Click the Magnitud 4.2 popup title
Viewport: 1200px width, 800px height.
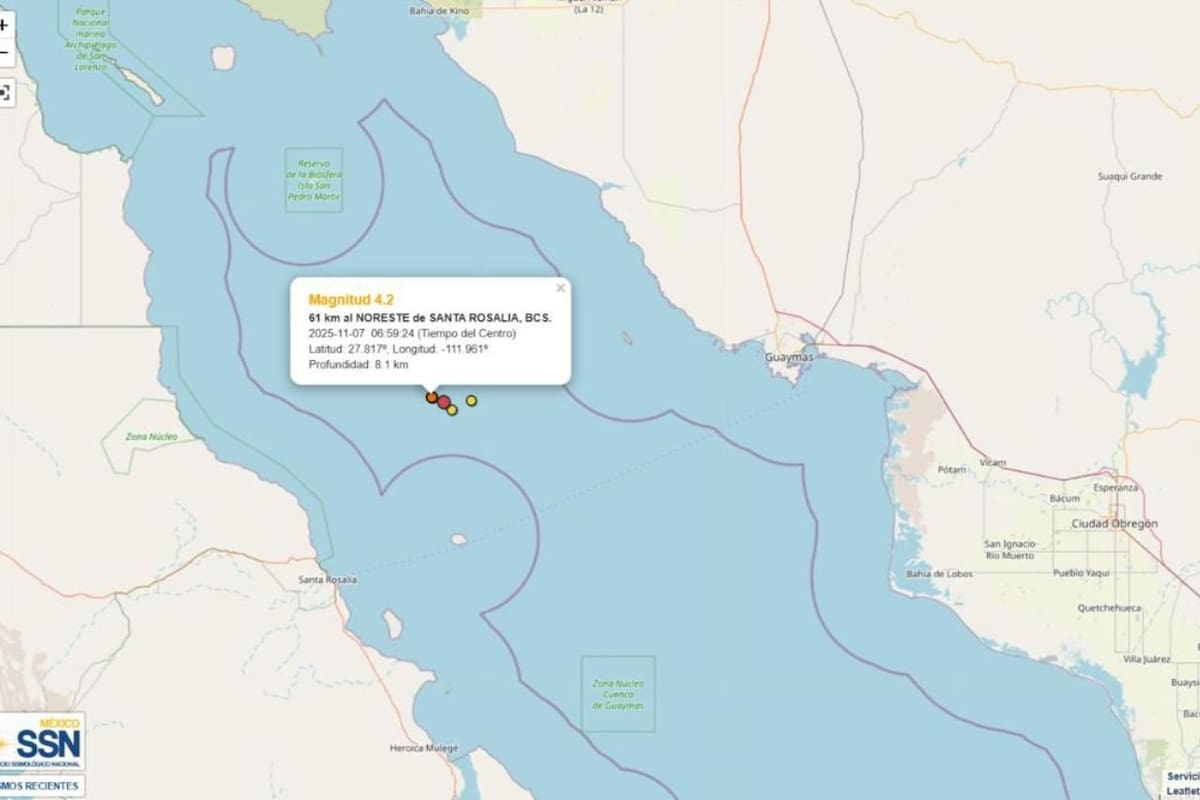[x=351, y=299]
